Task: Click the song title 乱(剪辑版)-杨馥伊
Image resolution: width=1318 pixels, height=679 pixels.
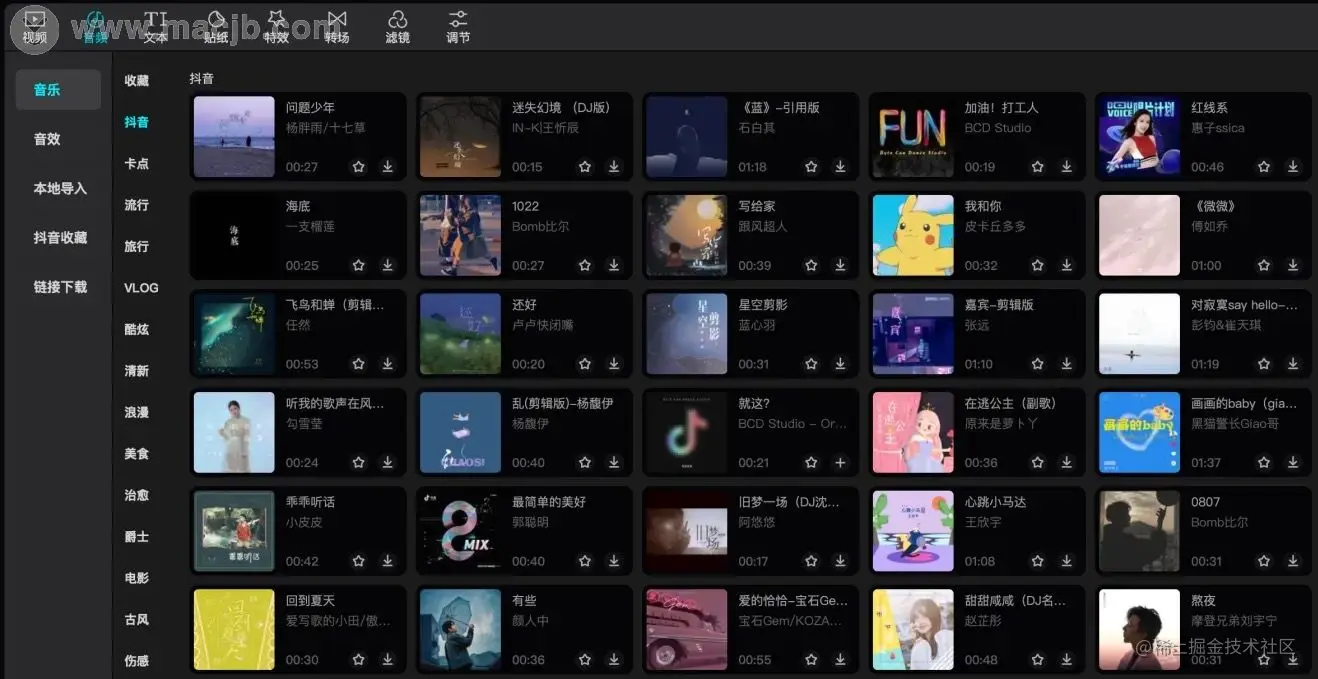Action: [x=563, y=404]
